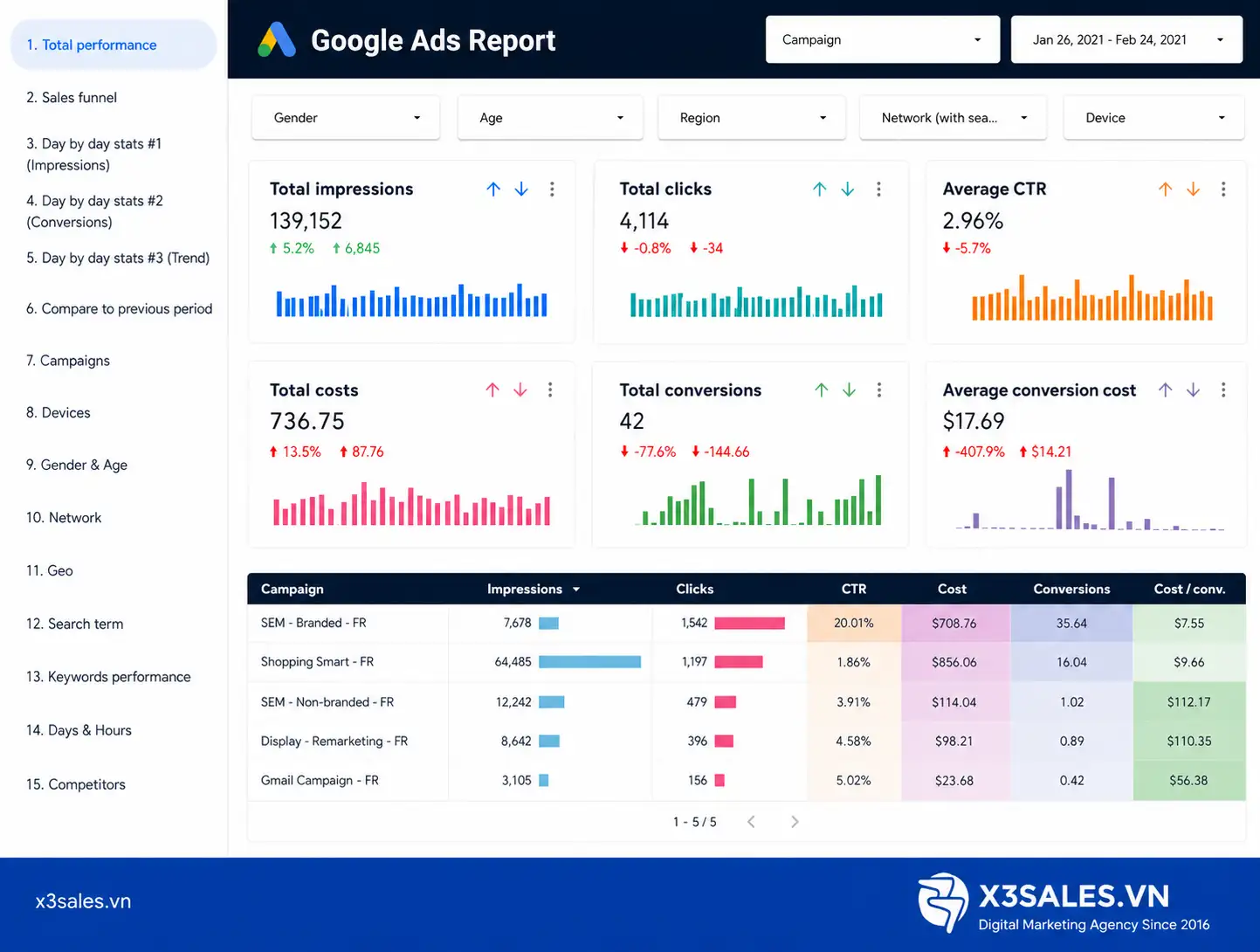Open 8. Devices page
Viewport: 1260px width, 952px height.
click(x=59, y=412)
